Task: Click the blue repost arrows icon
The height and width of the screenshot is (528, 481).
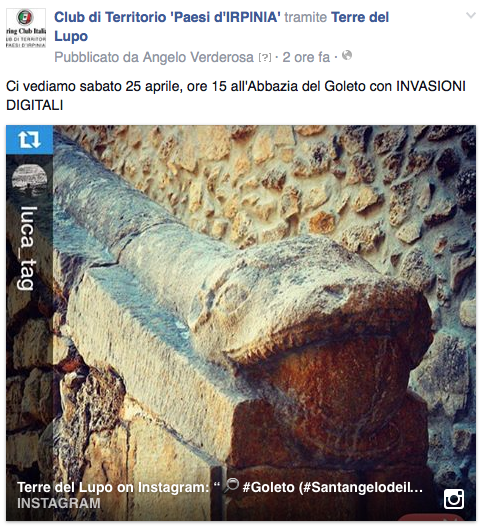Action: click(29, 139)
